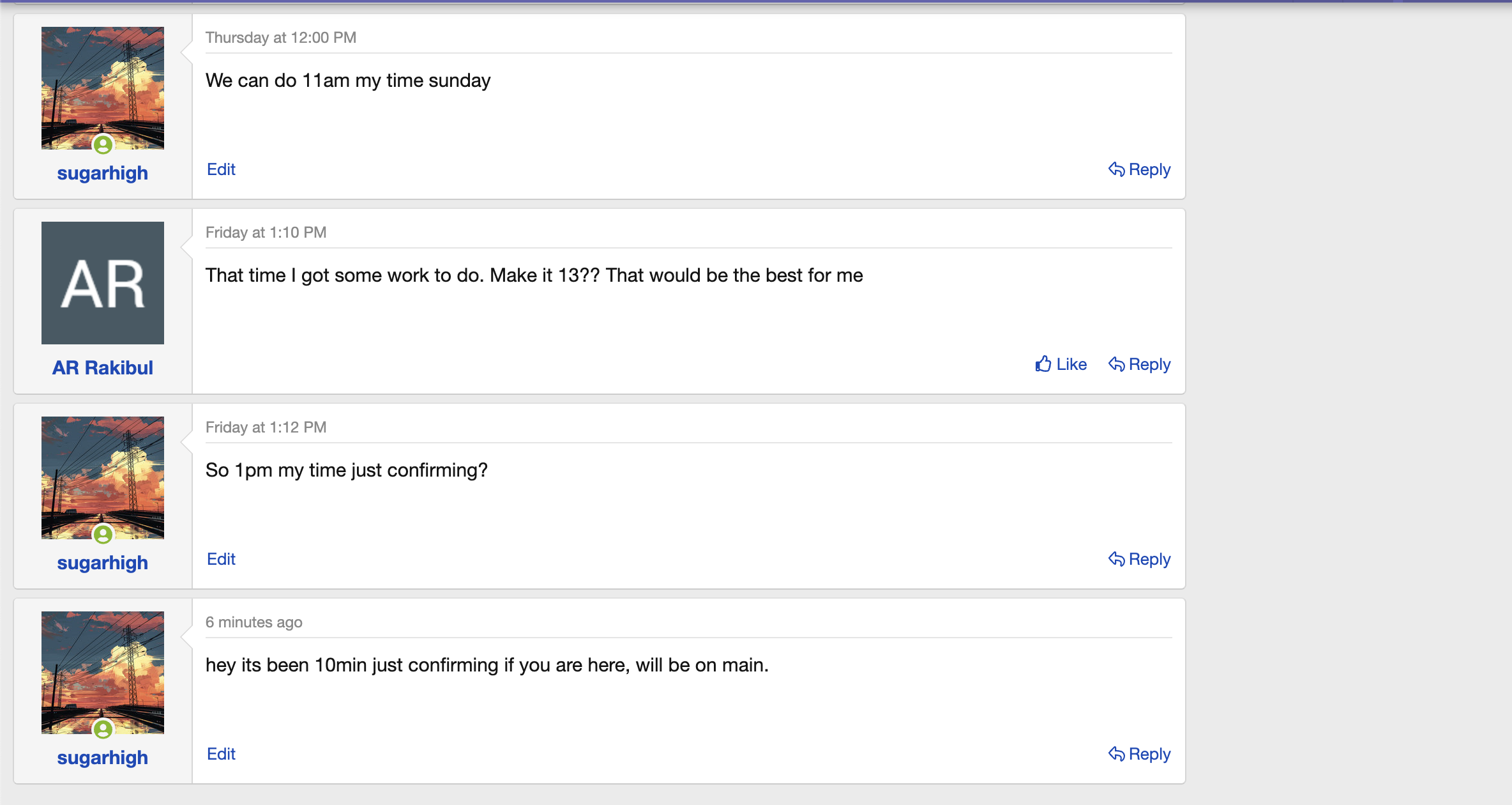Click online status badge on first sugarhigh avatar
The height and width of the screenshot is (805, 1512).
pos(103,145)
